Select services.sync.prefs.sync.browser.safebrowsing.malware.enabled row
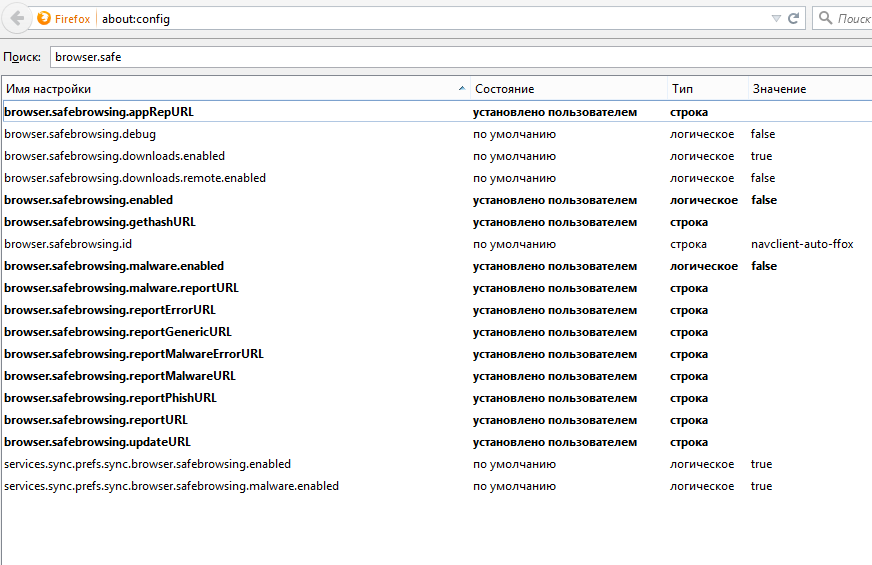Viewport: 872px width, 565px height. (x=437, y=486)
